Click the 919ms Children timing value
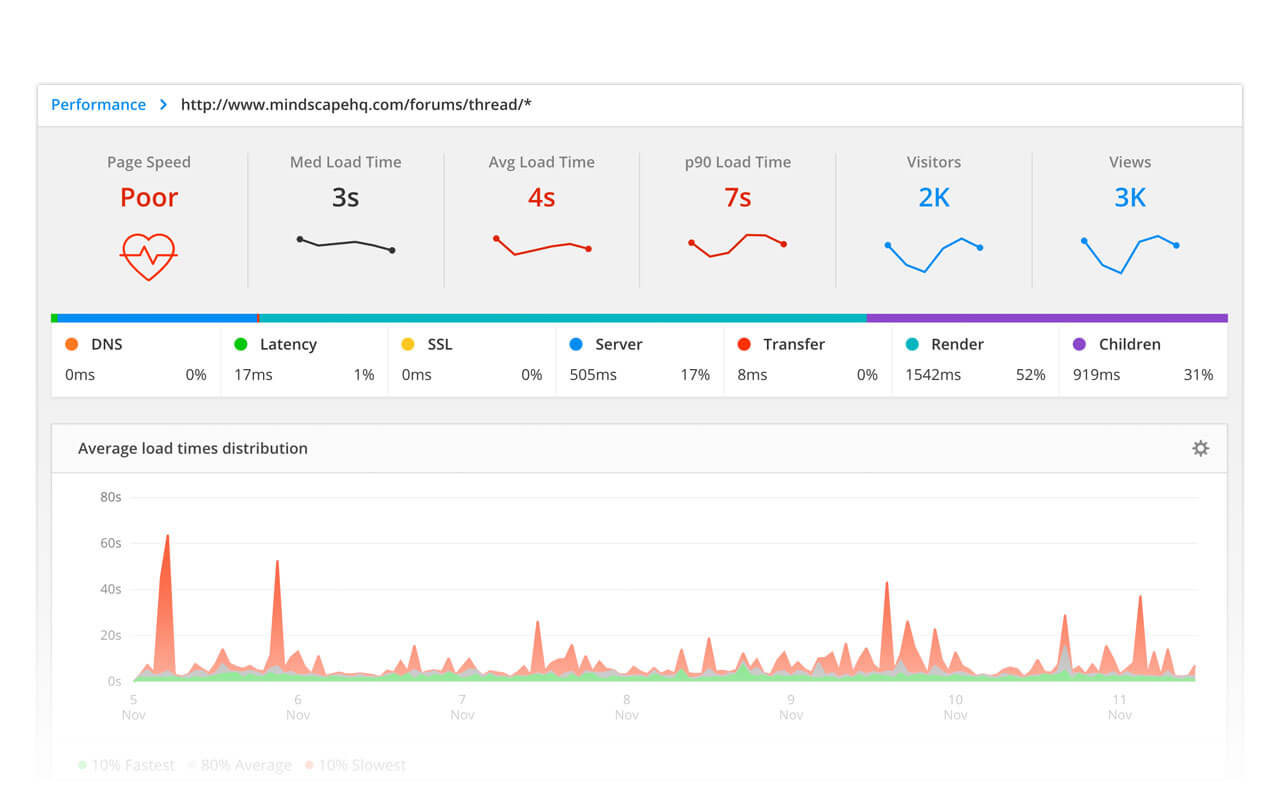Viewport: 1280px width, 800px height. 1097,375
